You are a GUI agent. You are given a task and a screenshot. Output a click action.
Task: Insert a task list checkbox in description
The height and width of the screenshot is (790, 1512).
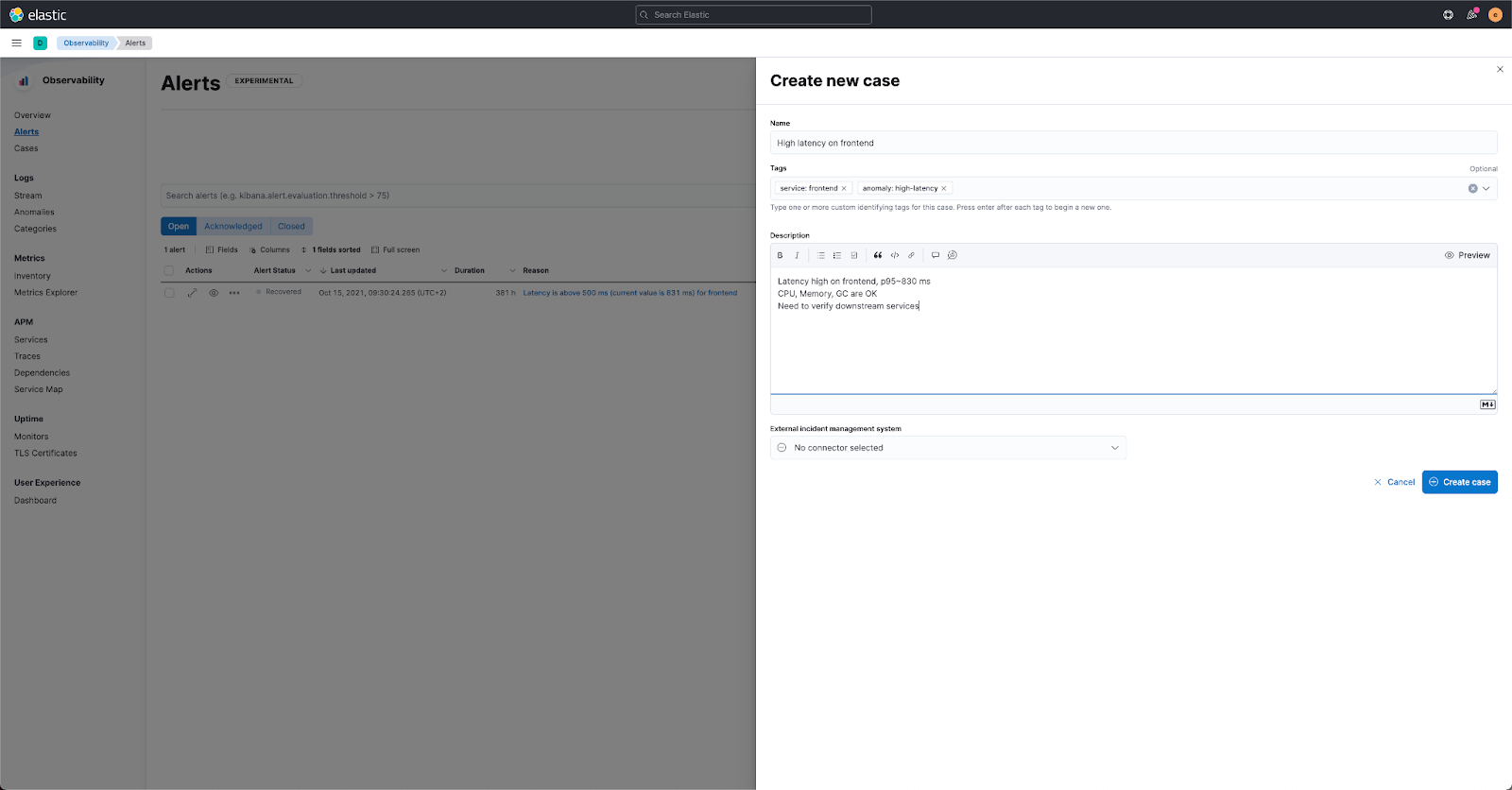click(854, 255)
